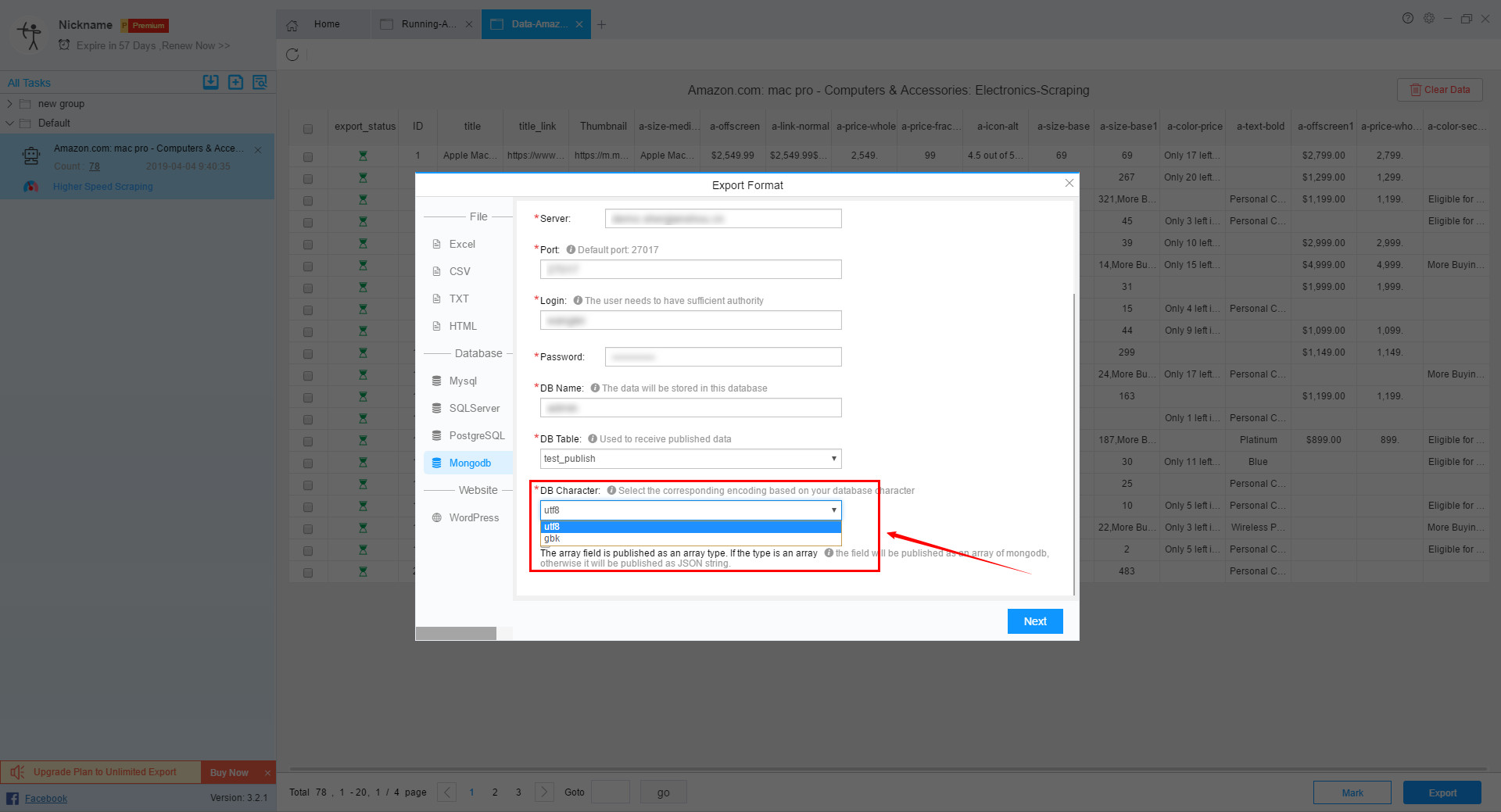Tick the second data row checkbox
This screenshot has width=1501, height=812.
[308, 179]
